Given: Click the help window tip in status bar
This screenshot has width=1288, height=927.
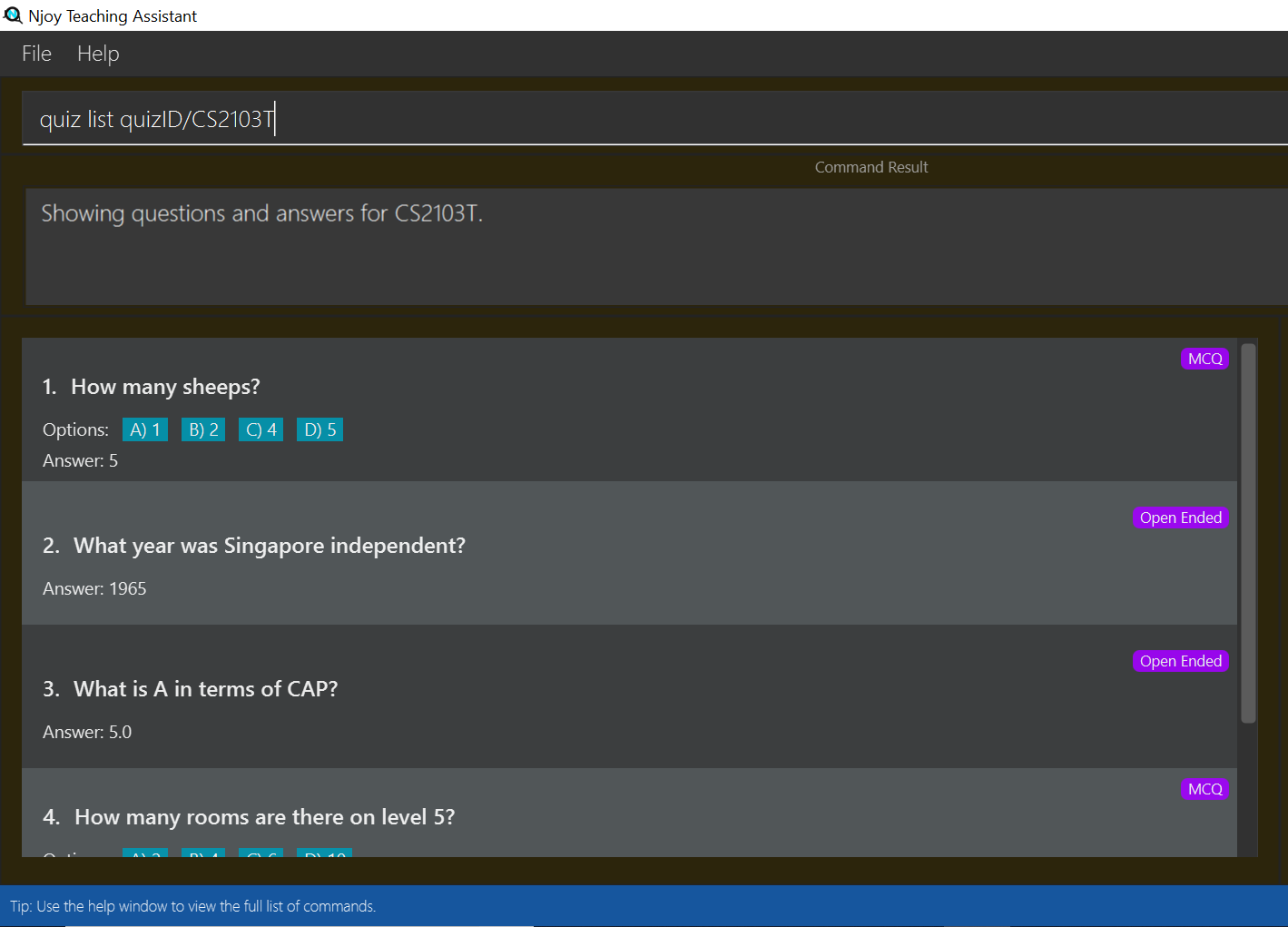Looking at the screenshot, I should 192,906.
